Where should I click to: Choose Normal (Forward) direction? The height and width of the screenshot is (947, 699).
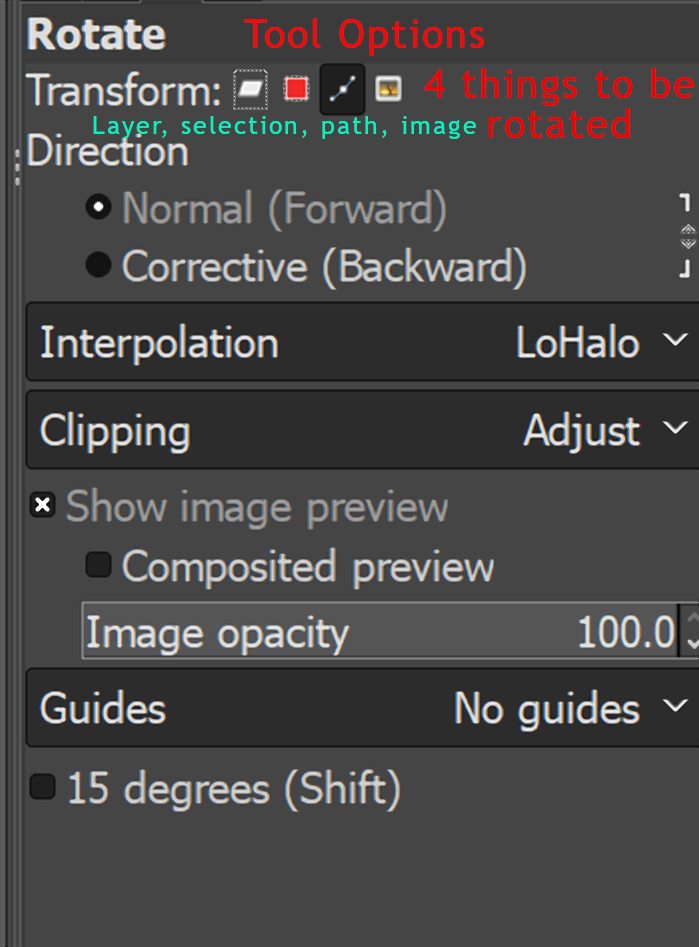tap(99, 208)
